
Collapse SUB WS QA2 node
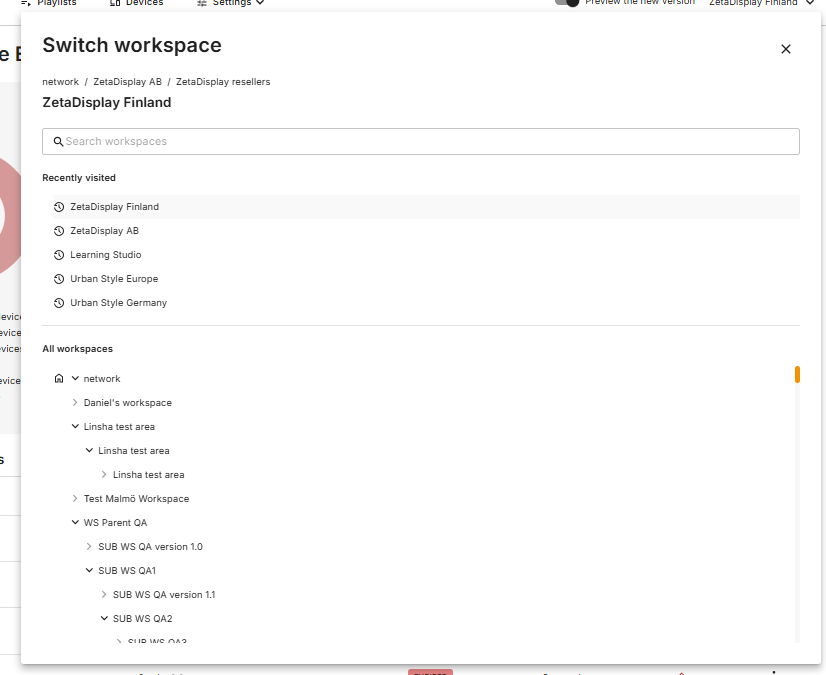click(104, 619)
